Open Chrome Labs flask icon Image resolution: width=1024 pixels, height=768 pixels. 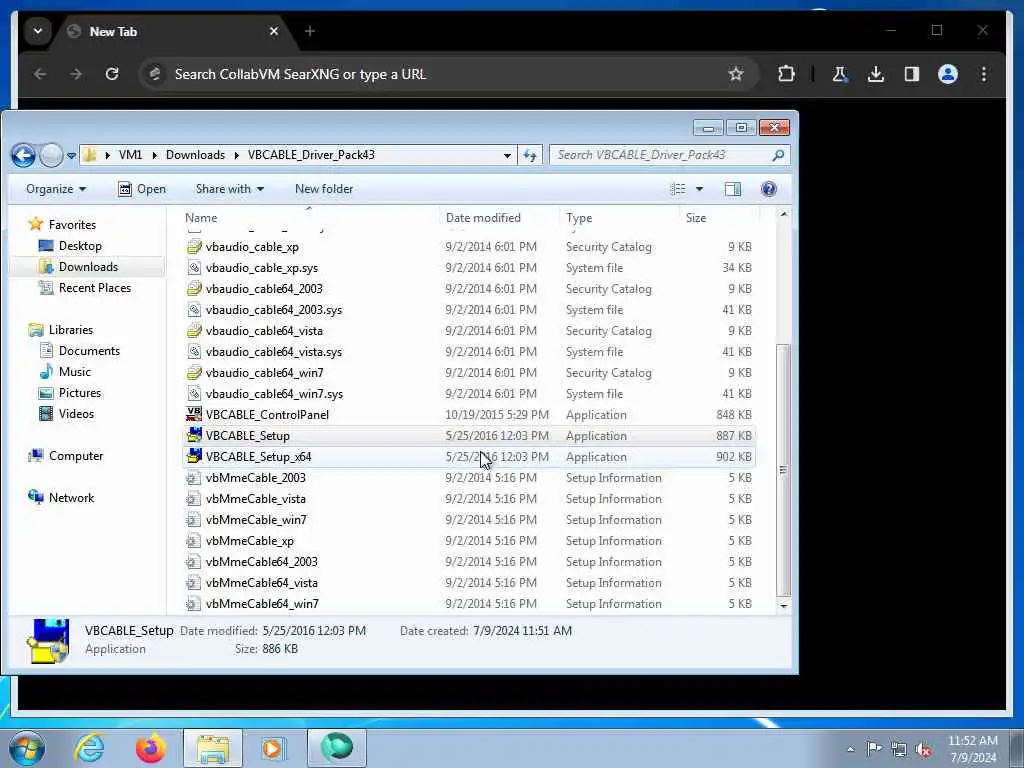[x=839, y=74]
